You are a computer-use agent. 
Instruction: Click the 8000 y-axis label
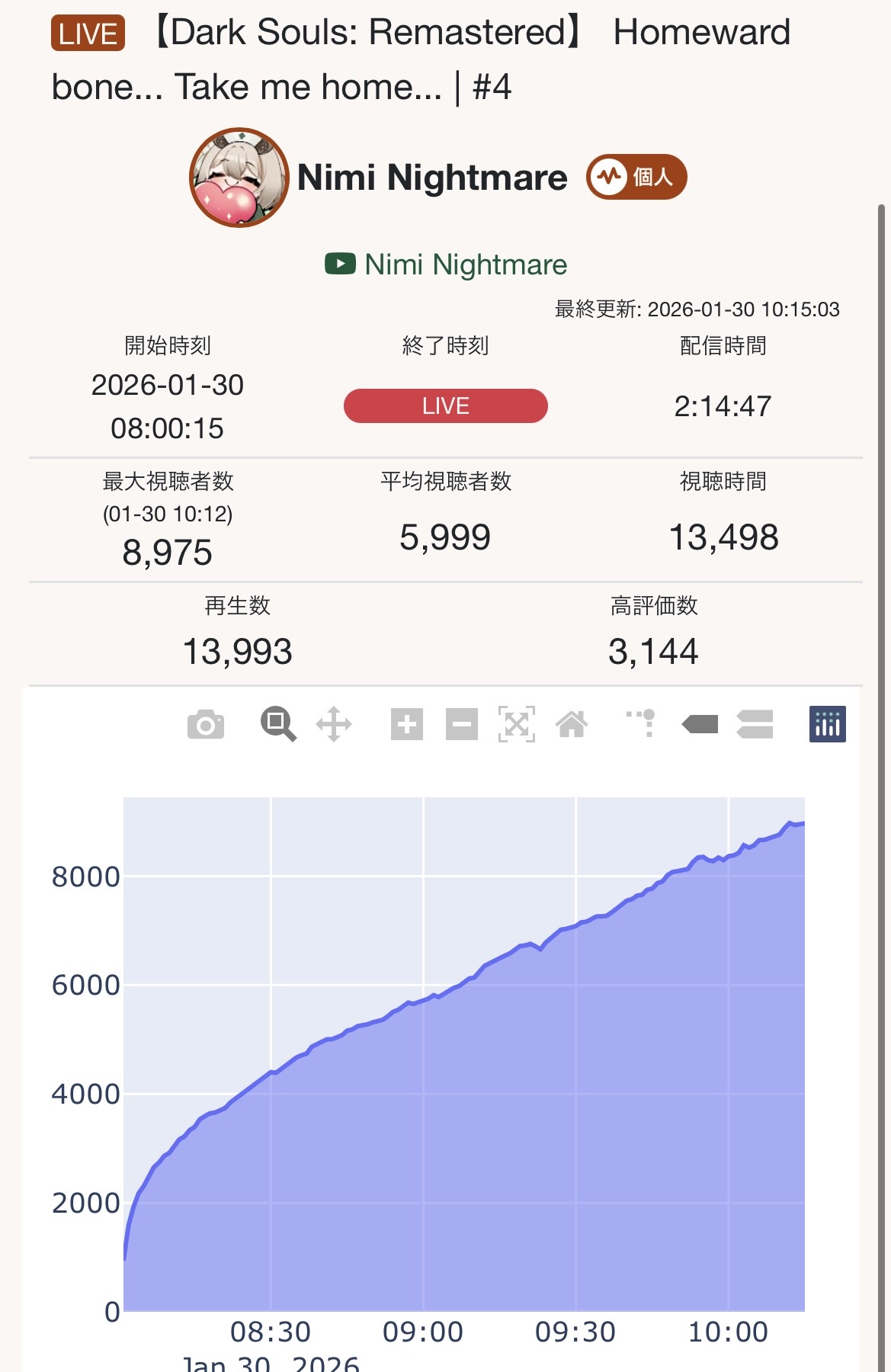point(85,877)
